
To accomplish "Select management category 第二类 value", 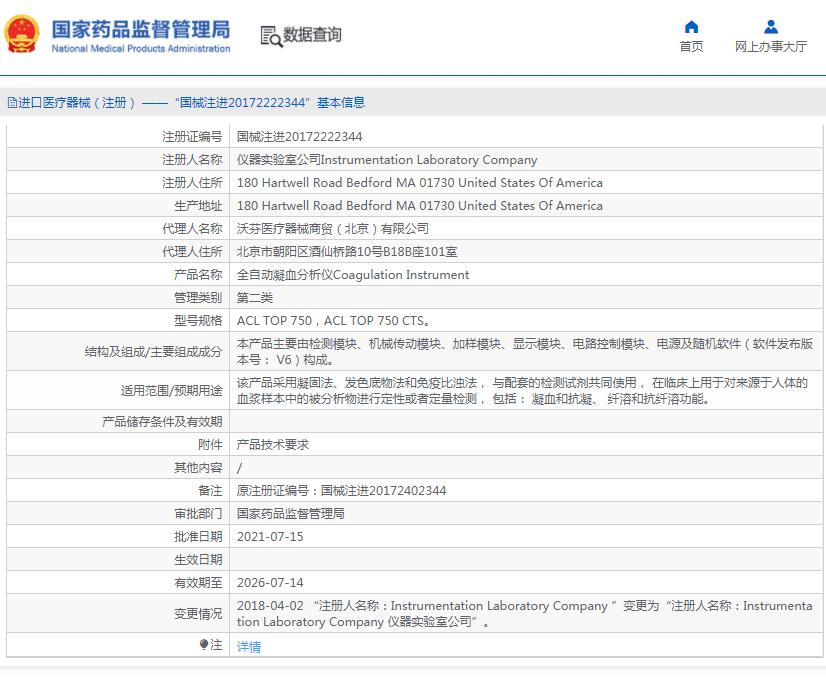I will [x=254, y=298].
